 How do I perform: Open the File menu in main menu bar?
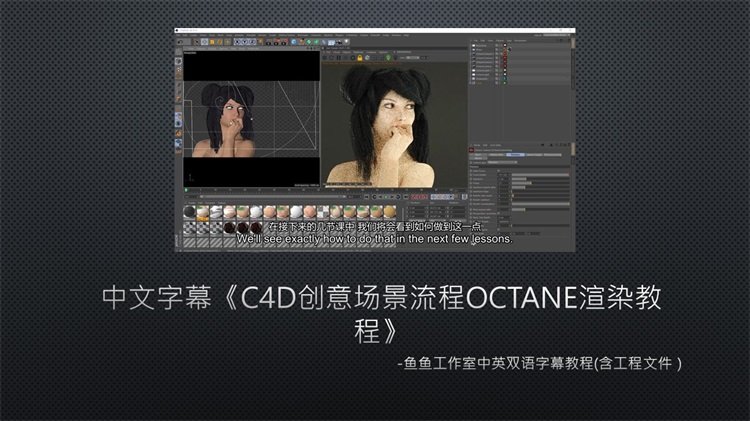coord(179,35)
